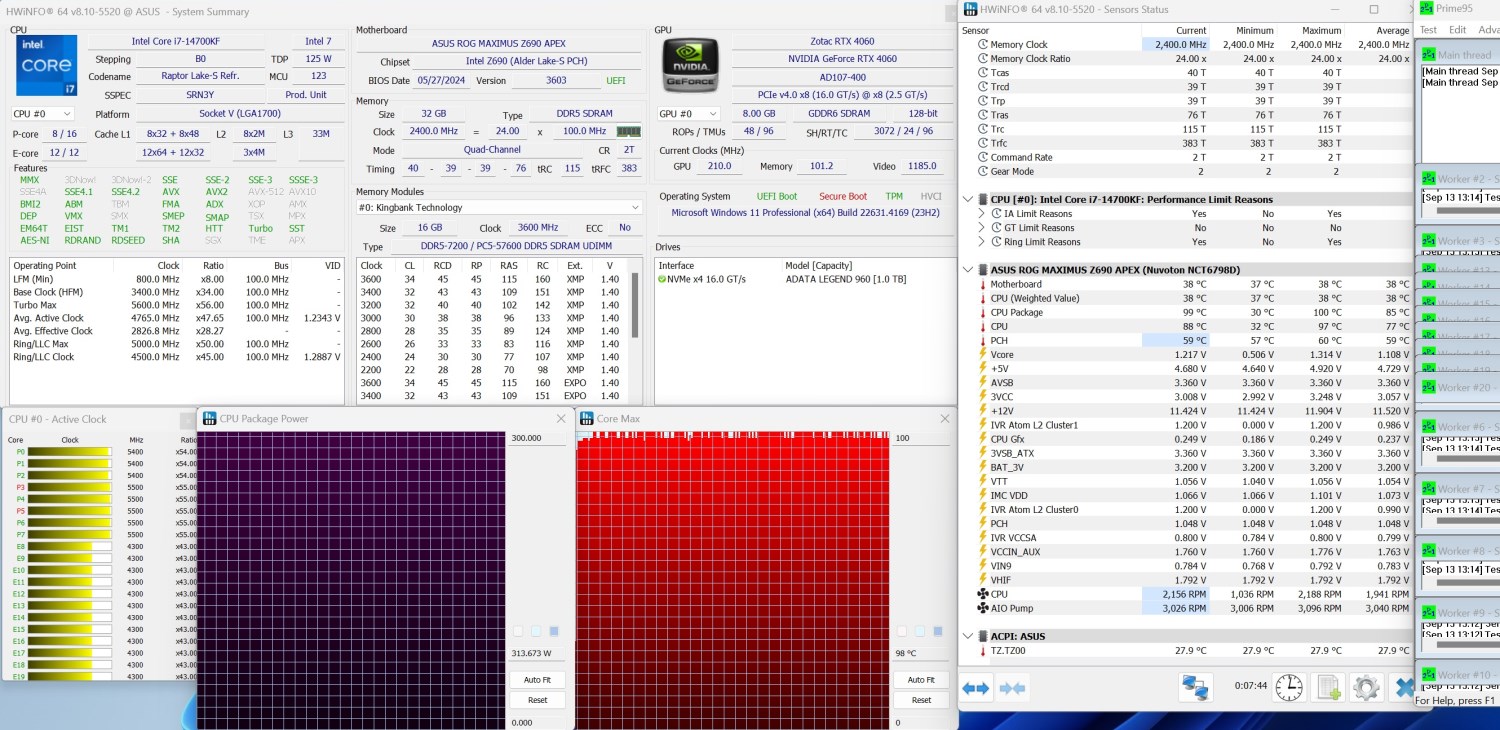Click the 100 maximum field in Core Max
Viewport: 1500px width, 730px height.
tap(921, 438)
